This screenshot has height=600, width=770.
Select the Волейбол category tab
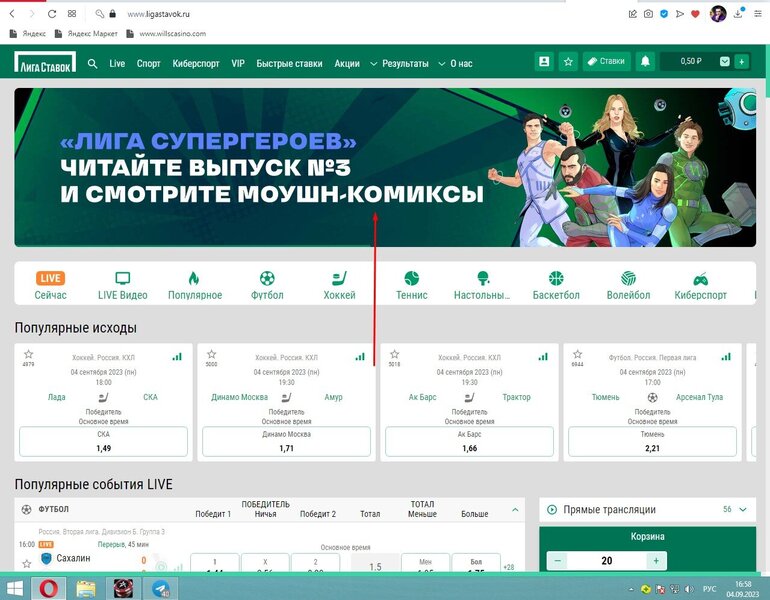click(x=628, y=285)
